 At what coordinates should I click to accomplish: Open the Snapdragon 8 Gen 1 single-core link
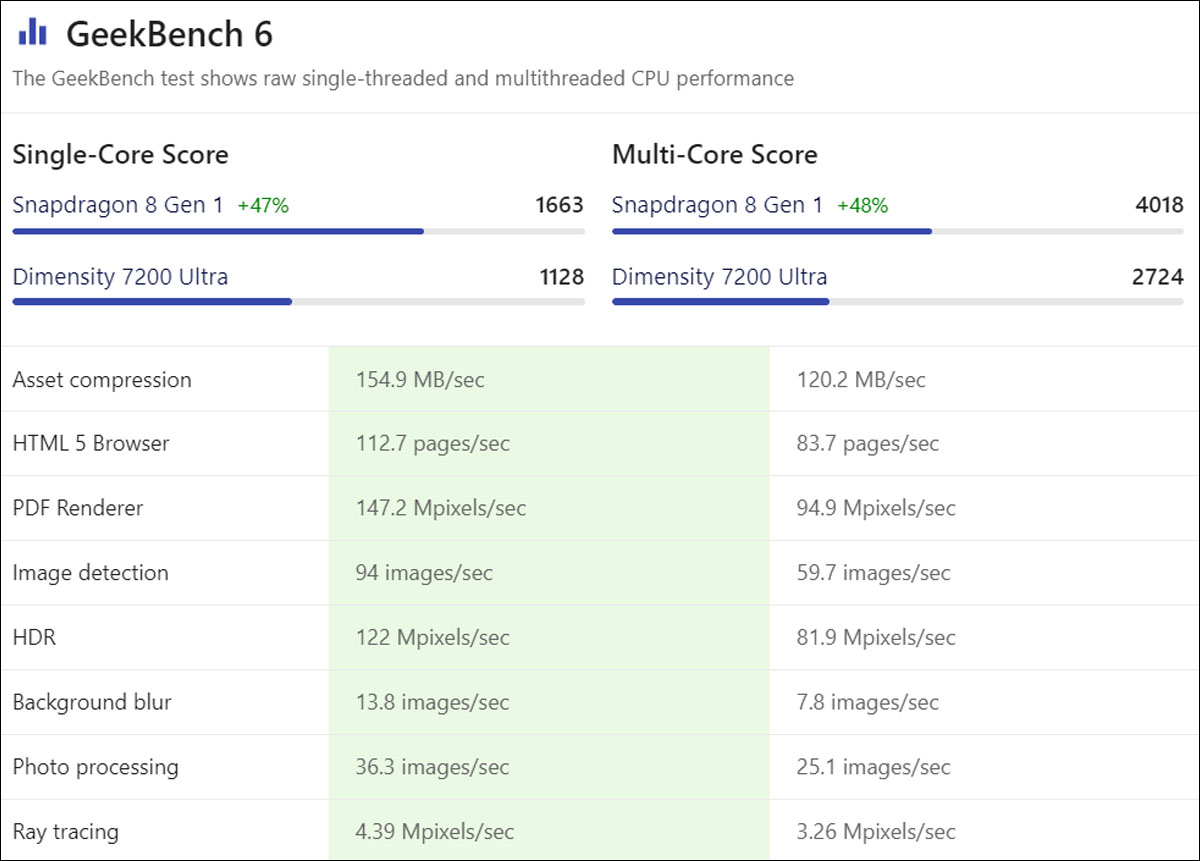pos(113,204)
